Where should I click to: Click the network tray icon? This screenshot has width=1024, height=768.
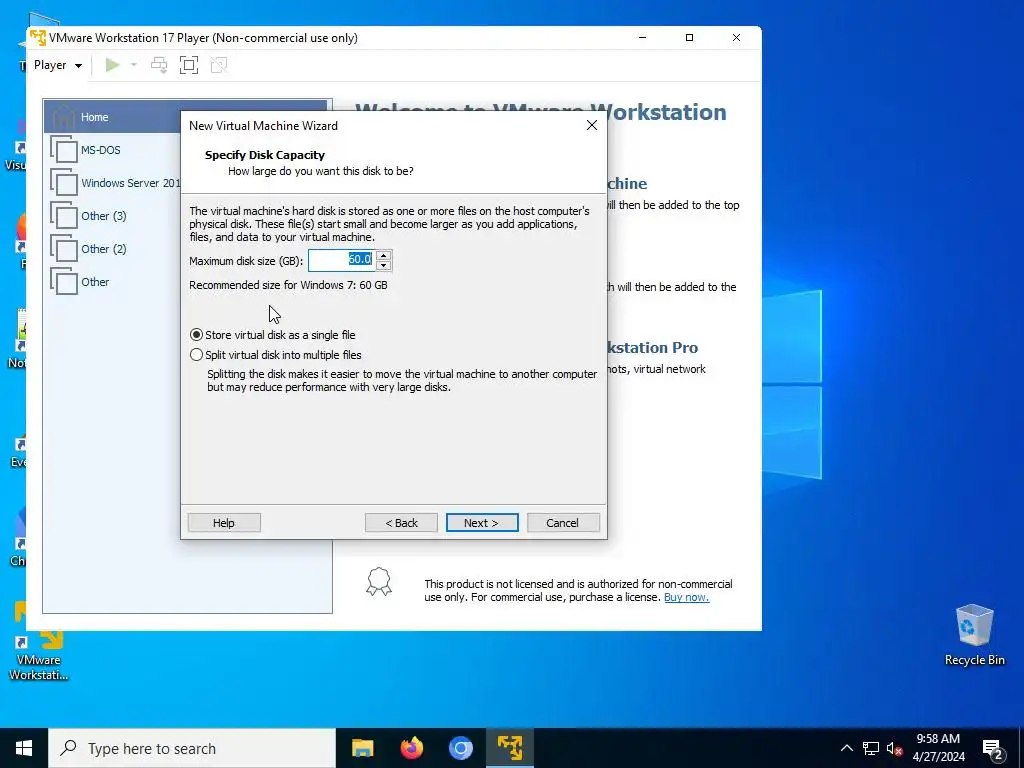pos(871,748)
